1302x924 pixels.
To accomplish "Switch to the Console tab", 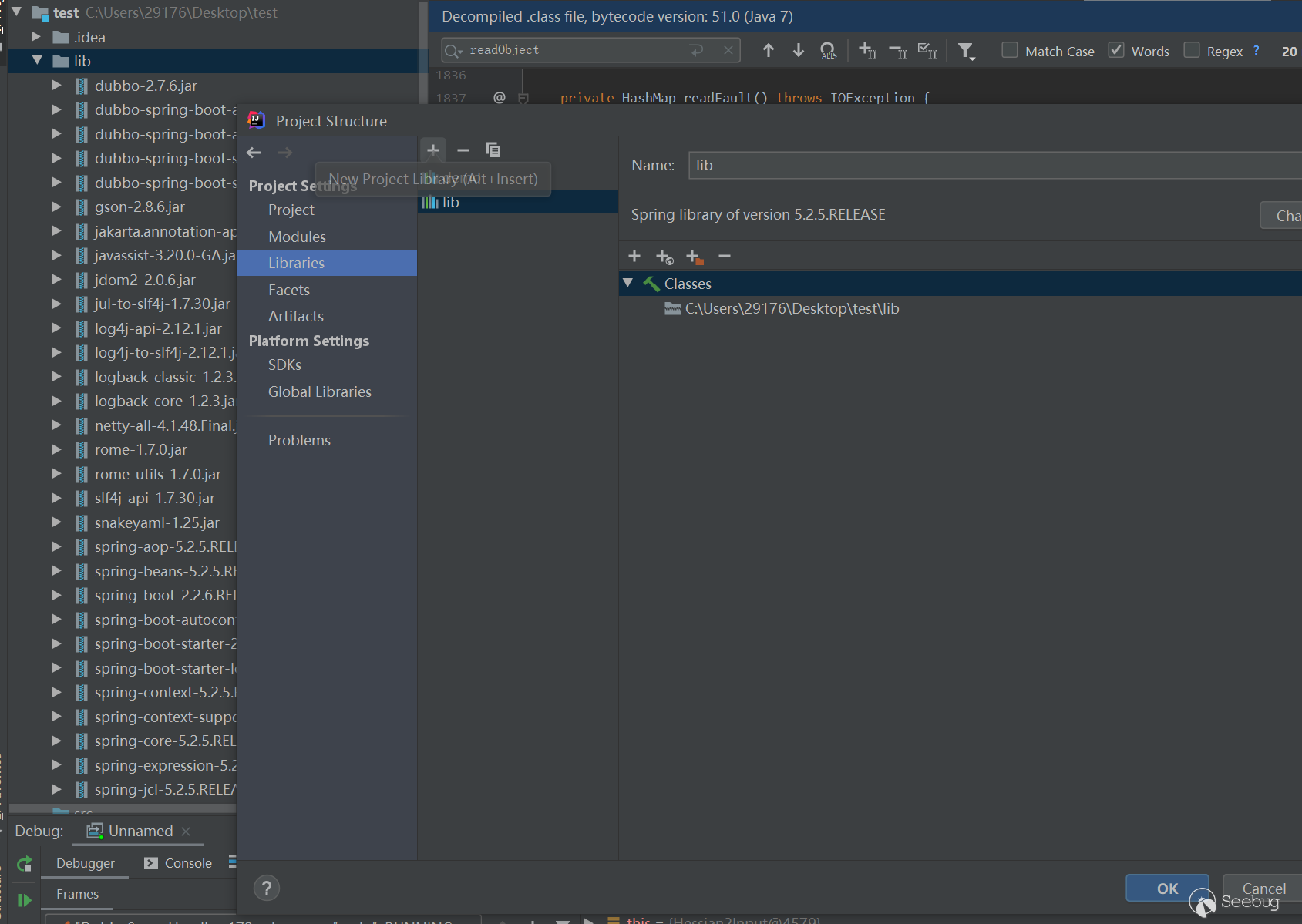I will click(187, 863).
